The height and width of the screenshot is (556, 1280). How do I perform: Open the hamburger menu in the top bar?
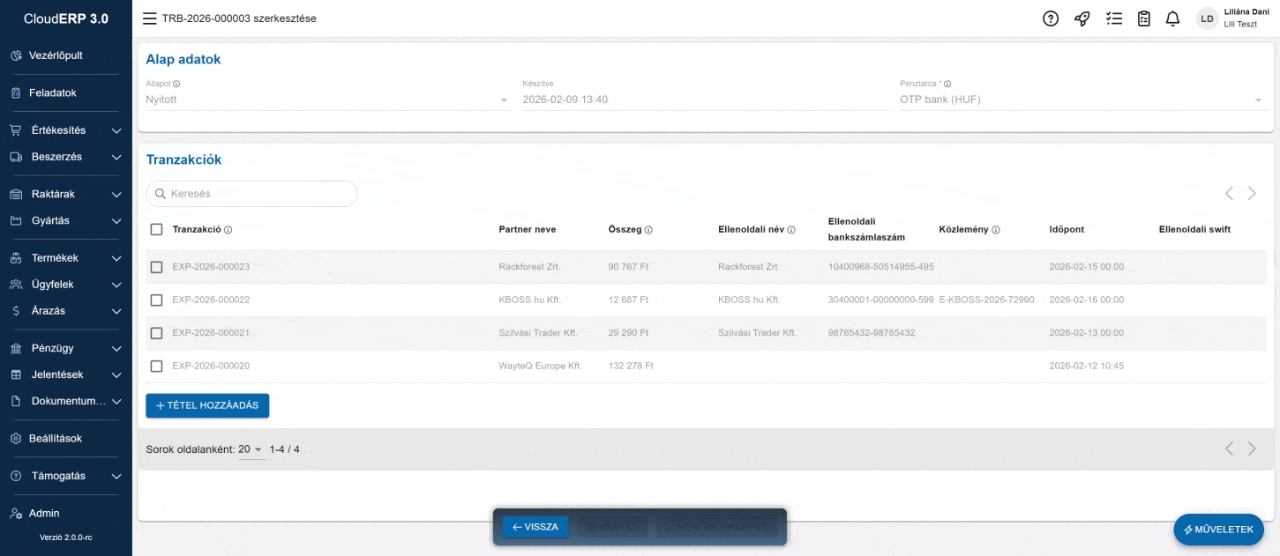click(149, 19)
